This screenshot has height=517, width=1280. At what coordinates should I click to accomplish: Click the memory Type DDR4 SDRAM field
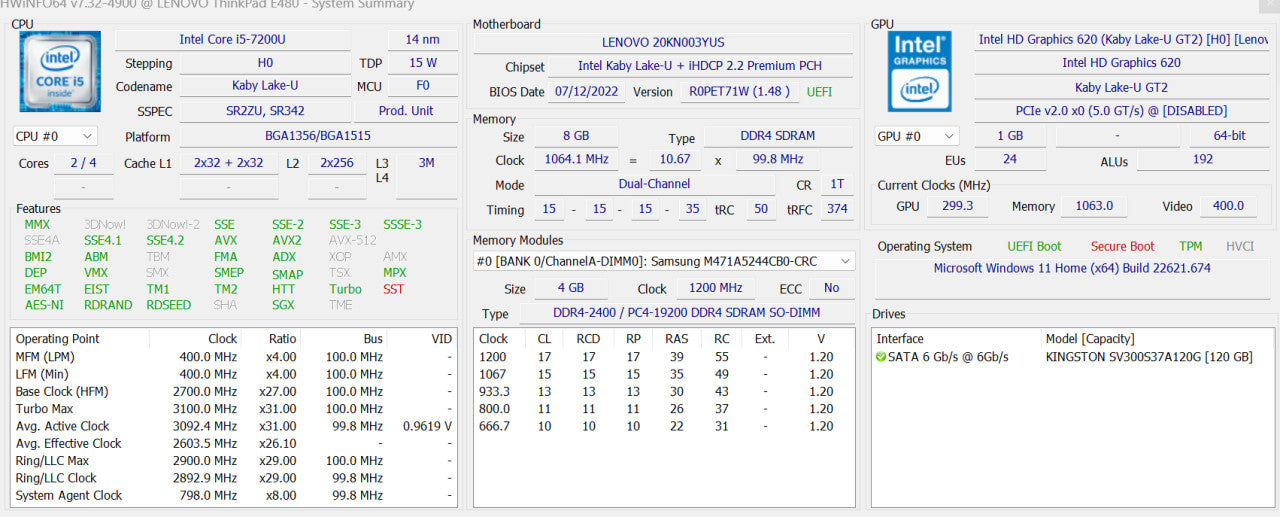[779, 137]
